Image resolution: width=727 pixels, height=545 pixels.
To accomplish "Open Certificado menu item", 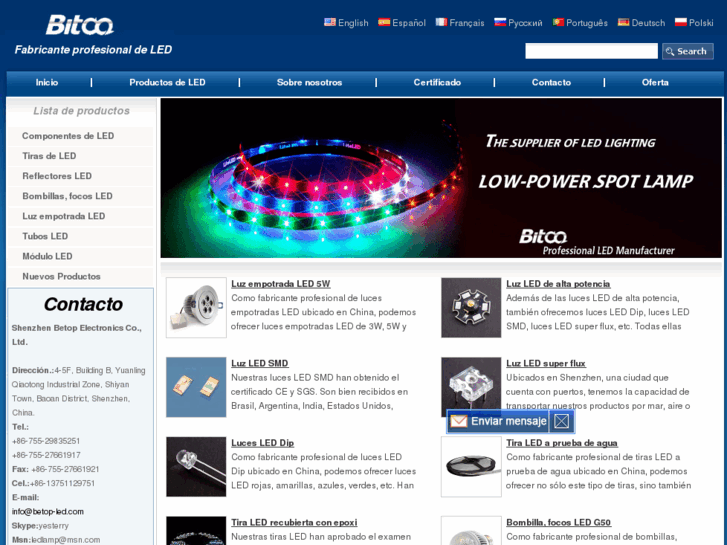I will tap(437, 83).
